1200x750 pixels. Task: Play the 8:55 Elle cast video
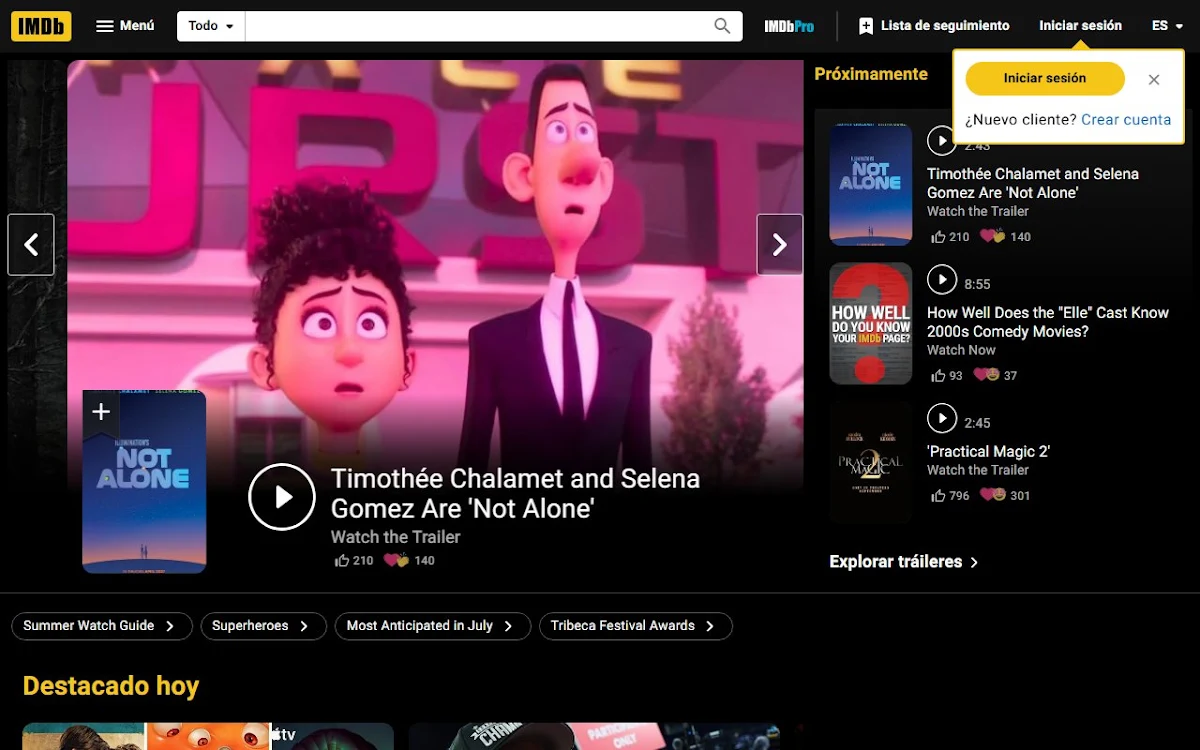click(941, 280)
